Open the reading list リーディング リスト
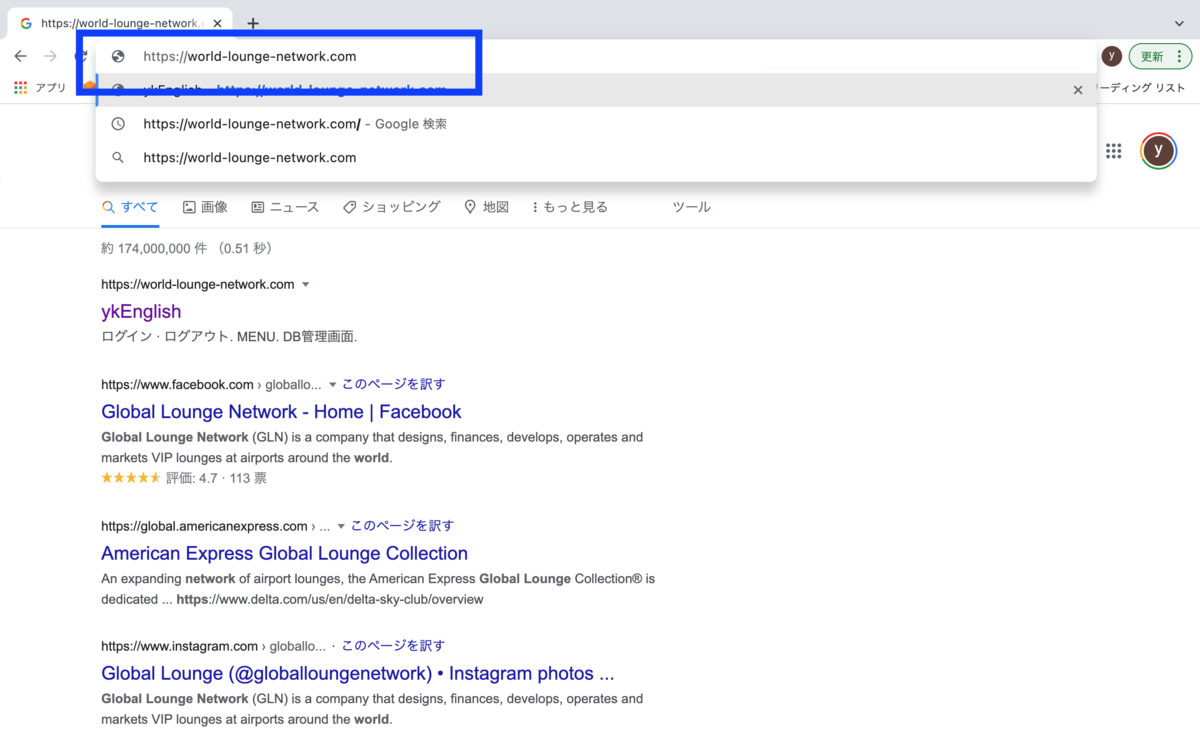 [1141, 88]
